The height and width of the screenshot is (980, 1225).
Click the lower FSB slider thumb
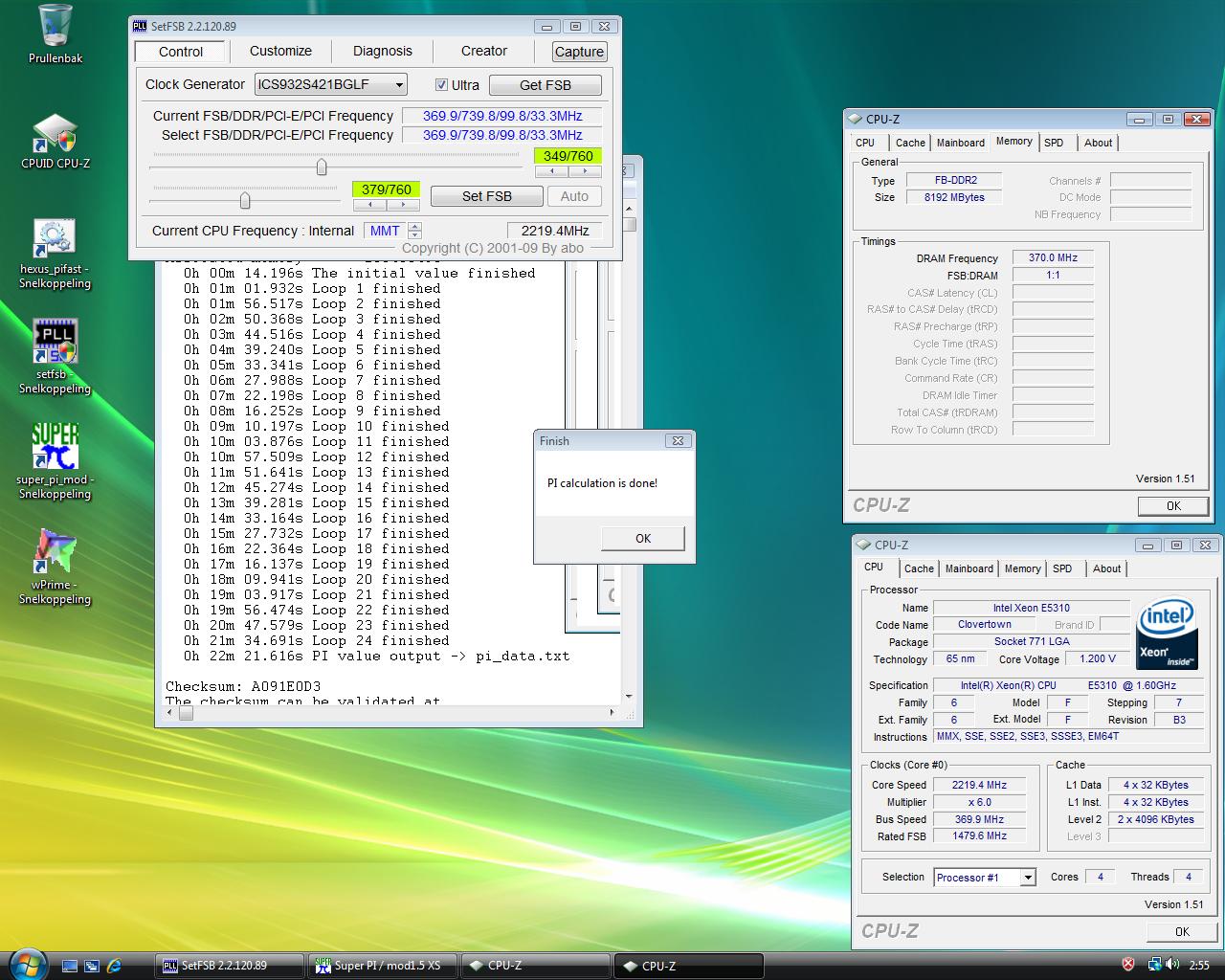coord(245,200)
